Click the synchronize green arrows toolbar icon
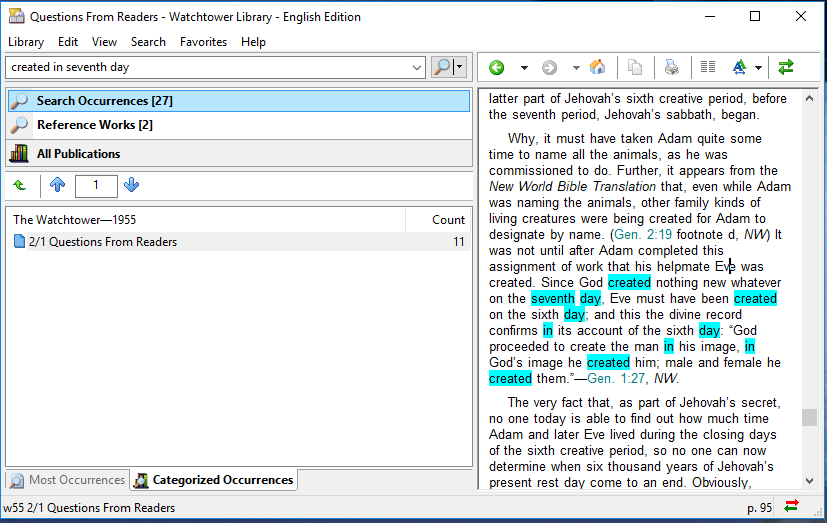This screenshot has width=827, height=523. [786, 68]
